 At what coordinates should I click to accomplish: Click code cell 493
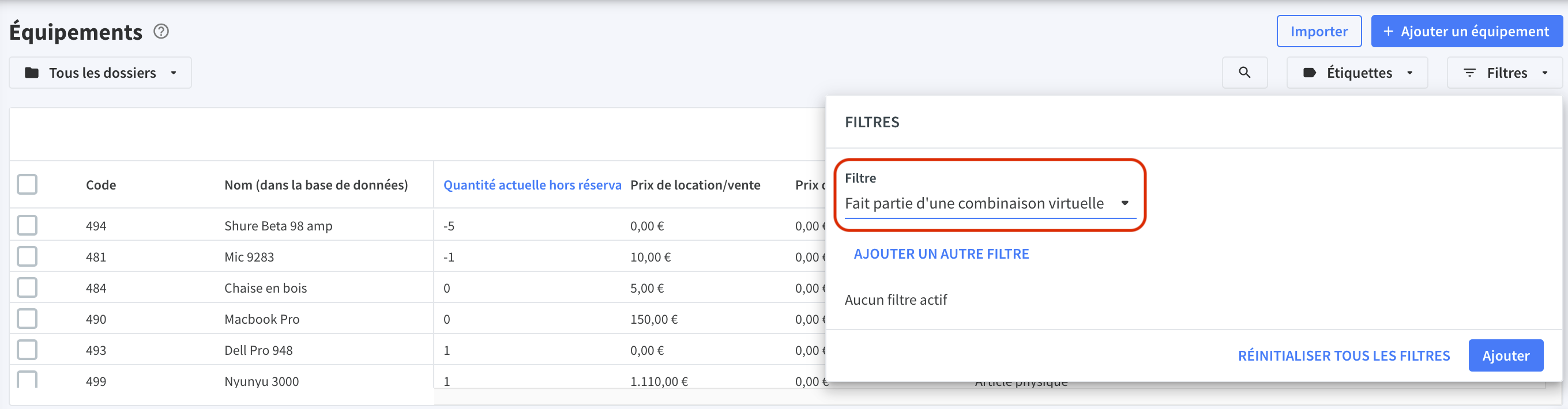click(x=96, y=350)
